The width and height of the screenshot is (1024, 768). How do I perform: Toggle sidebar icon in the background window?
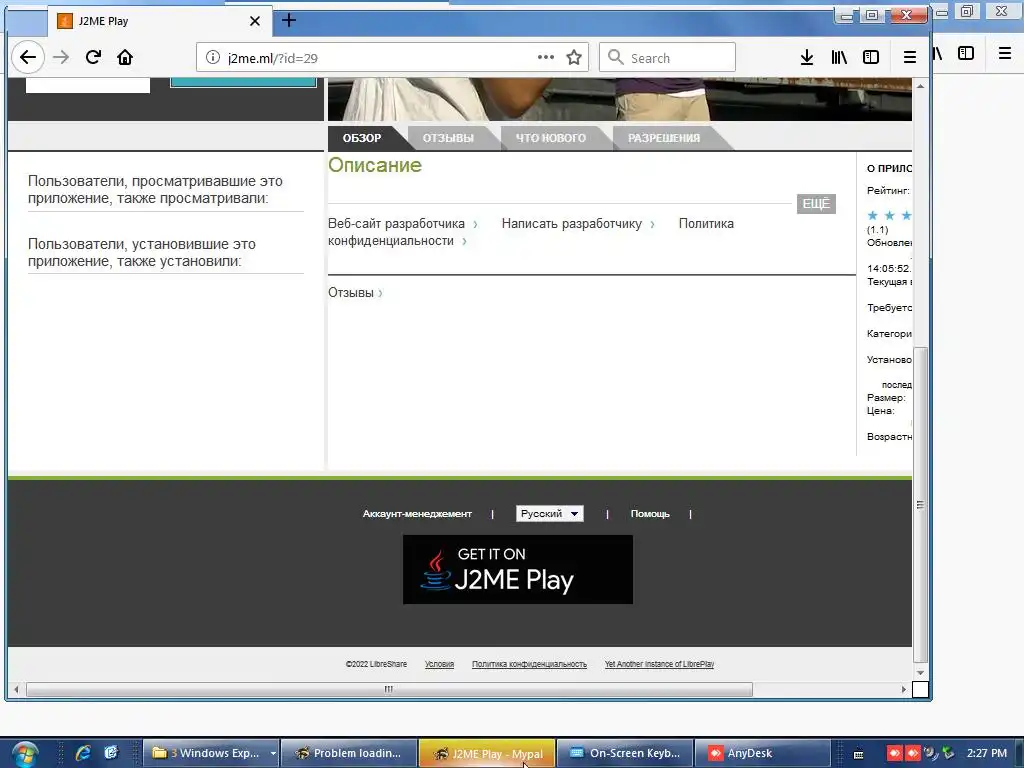pos(966,54)
